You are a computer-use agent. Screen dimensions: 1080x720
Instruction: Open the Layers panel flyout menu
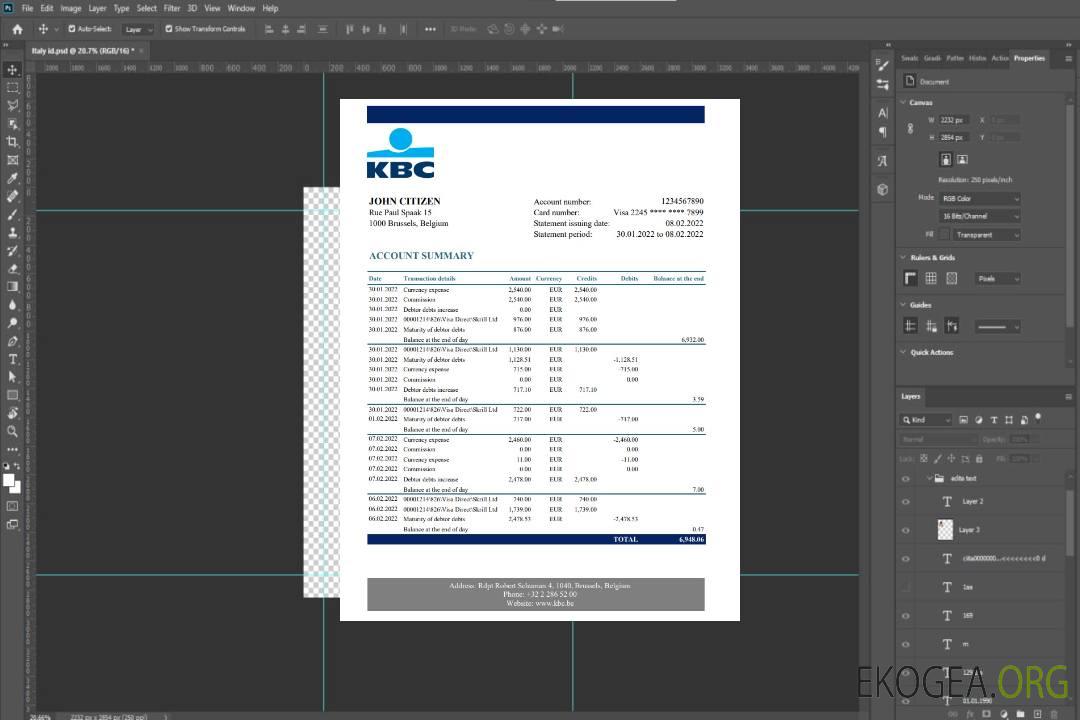[1068, 397]
